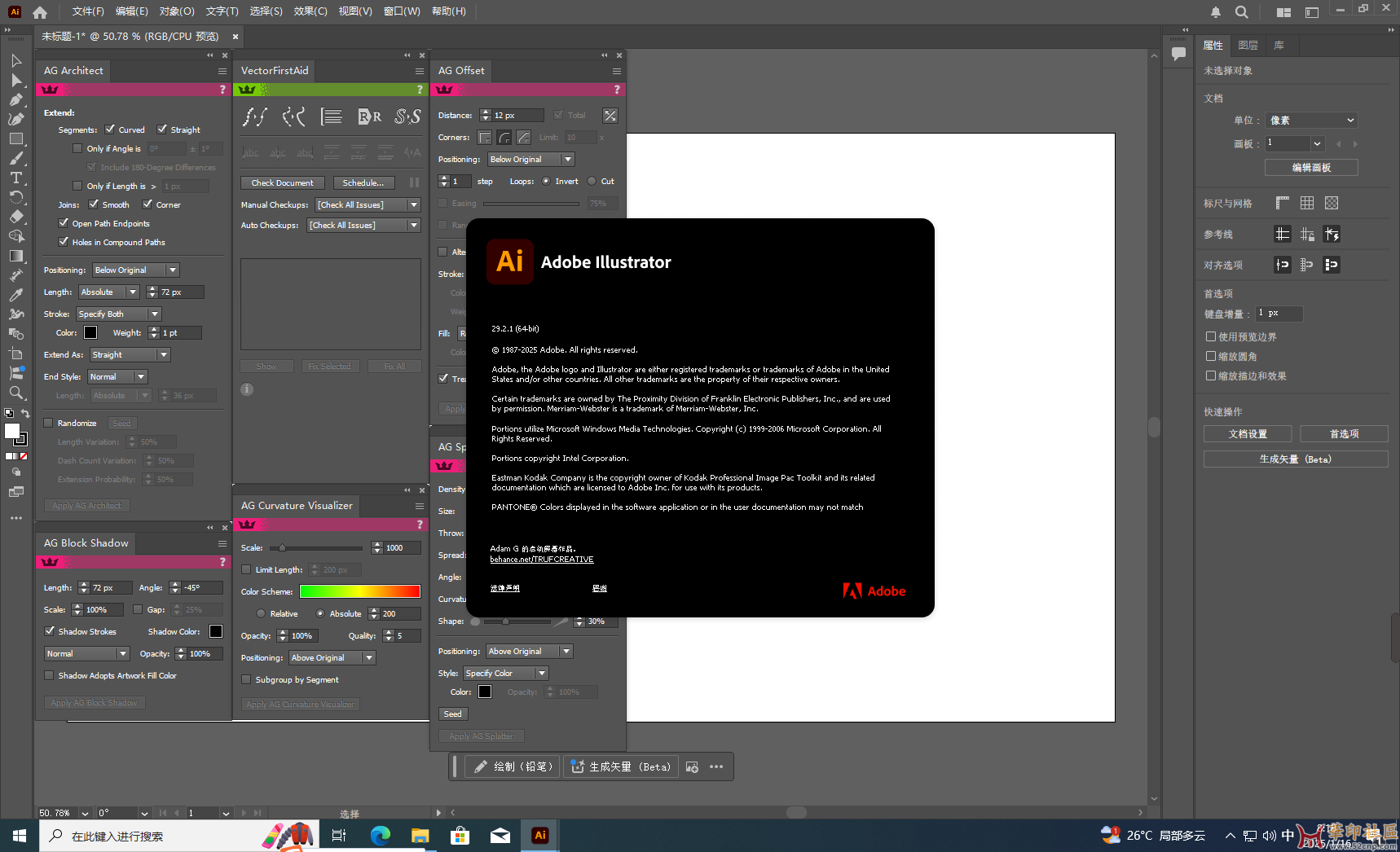The height and width of the screenshot is (852, 1400).
Task: Select the Selection tool arrow
Action: [x=16, y=61]
